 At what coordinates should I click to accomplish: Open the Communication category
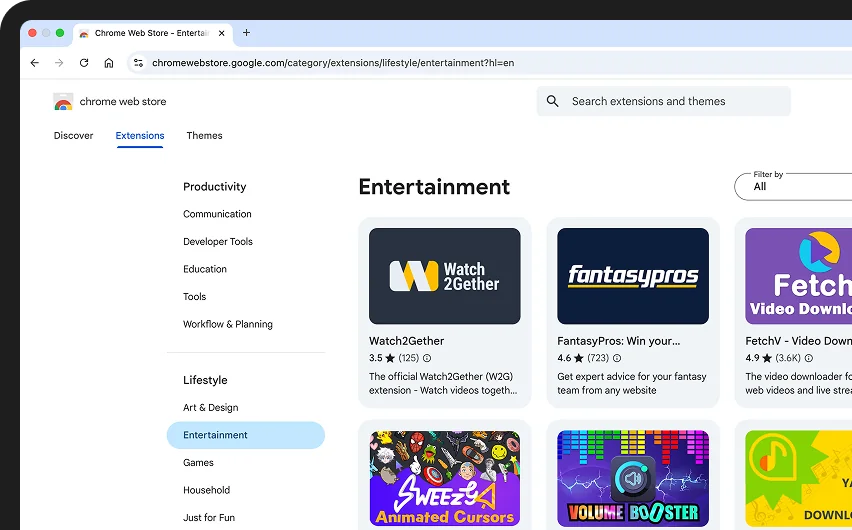point(217,214)
